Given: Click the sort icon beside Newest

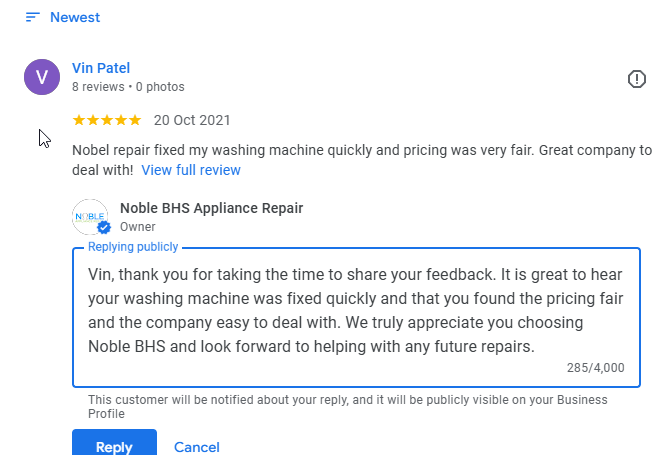Looking at the screenshot, I should click(33, 17).
